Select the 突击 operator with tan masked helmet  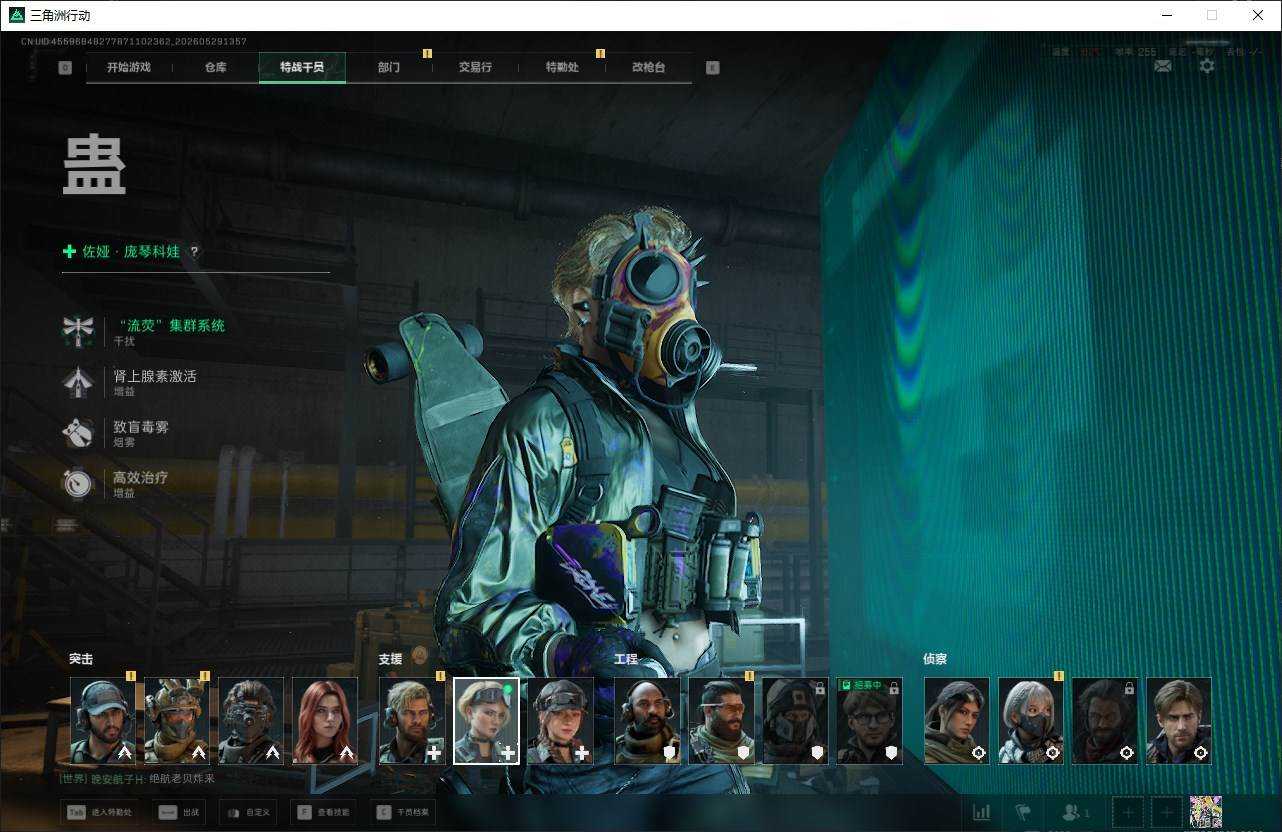point(177,721)
